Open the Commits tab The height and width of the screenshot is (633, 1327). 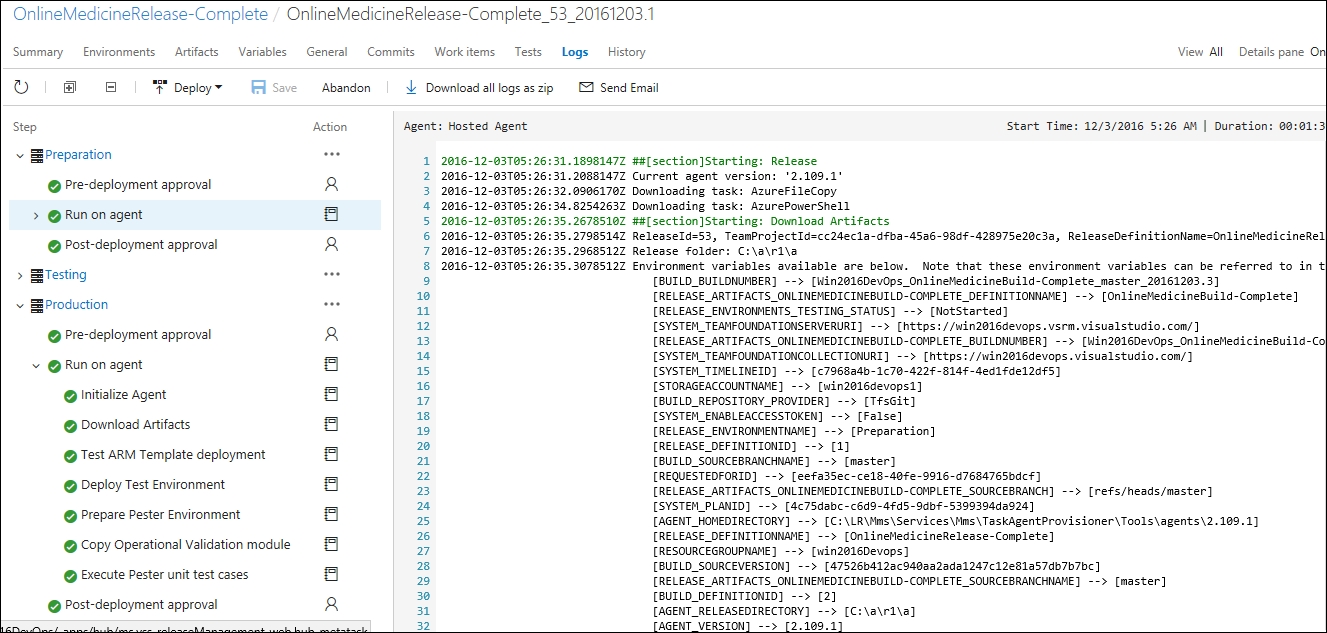391,52
